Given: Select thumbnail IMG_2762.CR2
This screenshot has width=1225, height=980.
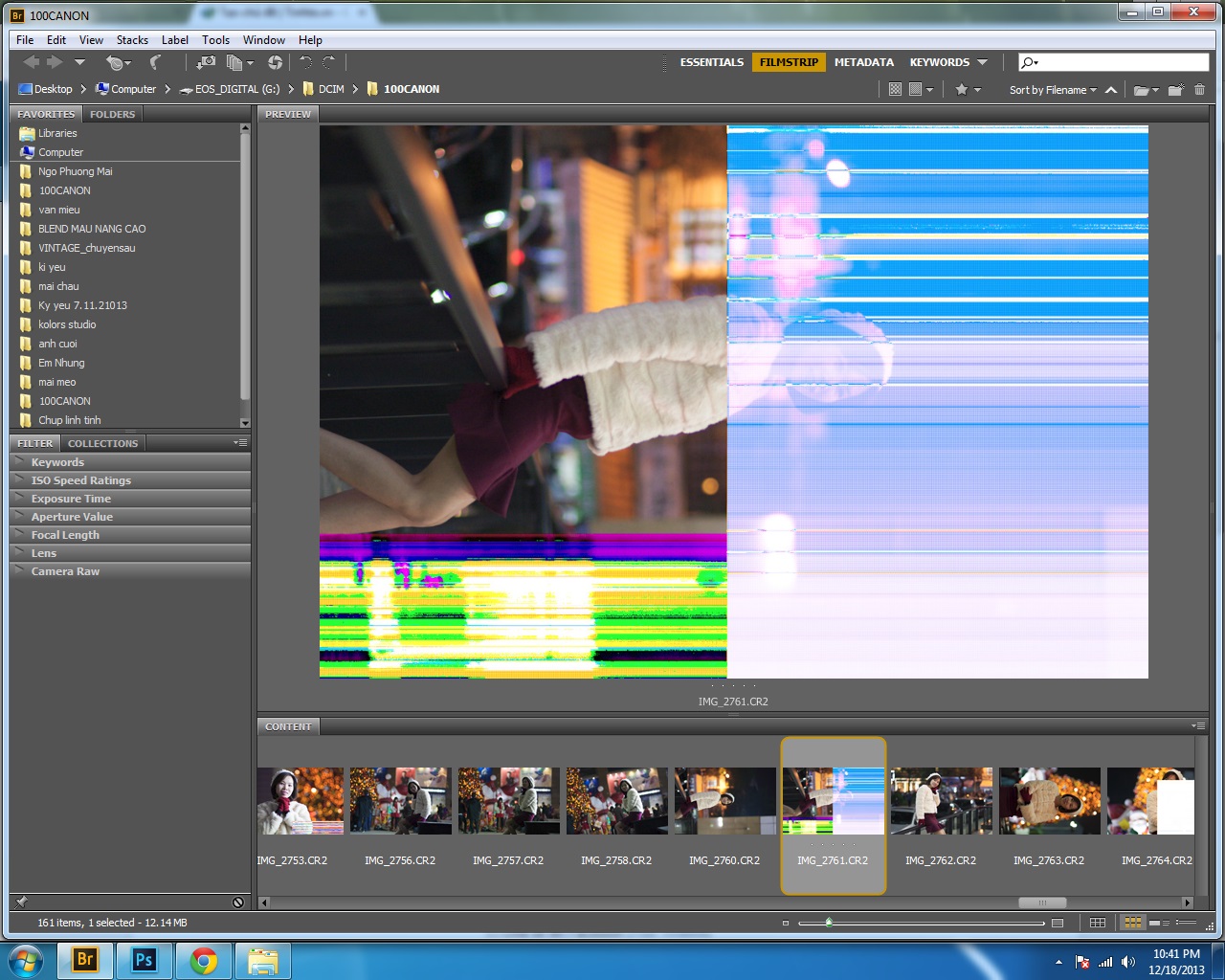Looking at the screenshot, I should (941, 801).
